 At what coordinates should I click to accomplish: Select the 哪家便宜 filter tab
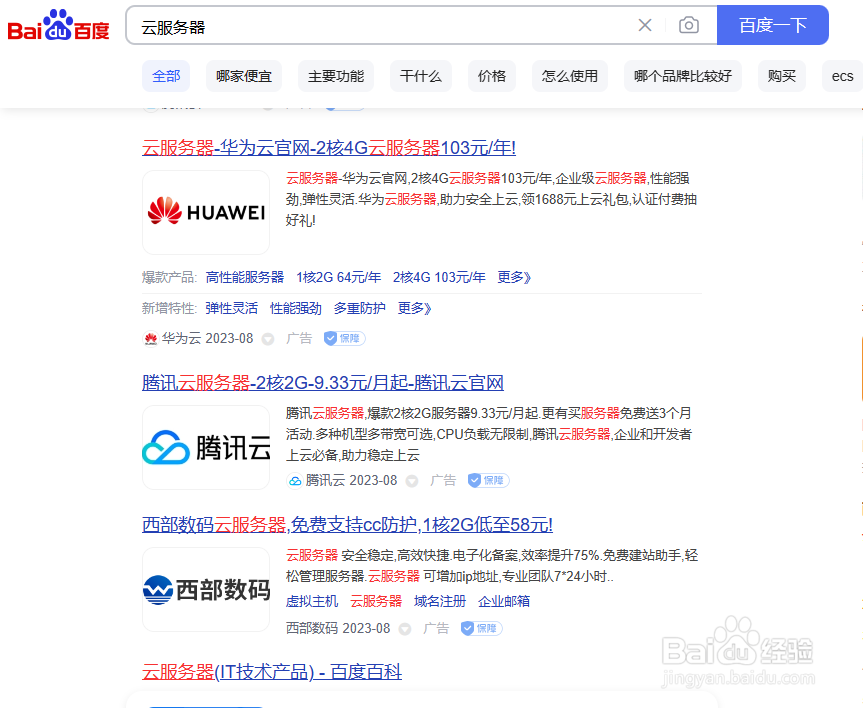[x=244, y=76]
